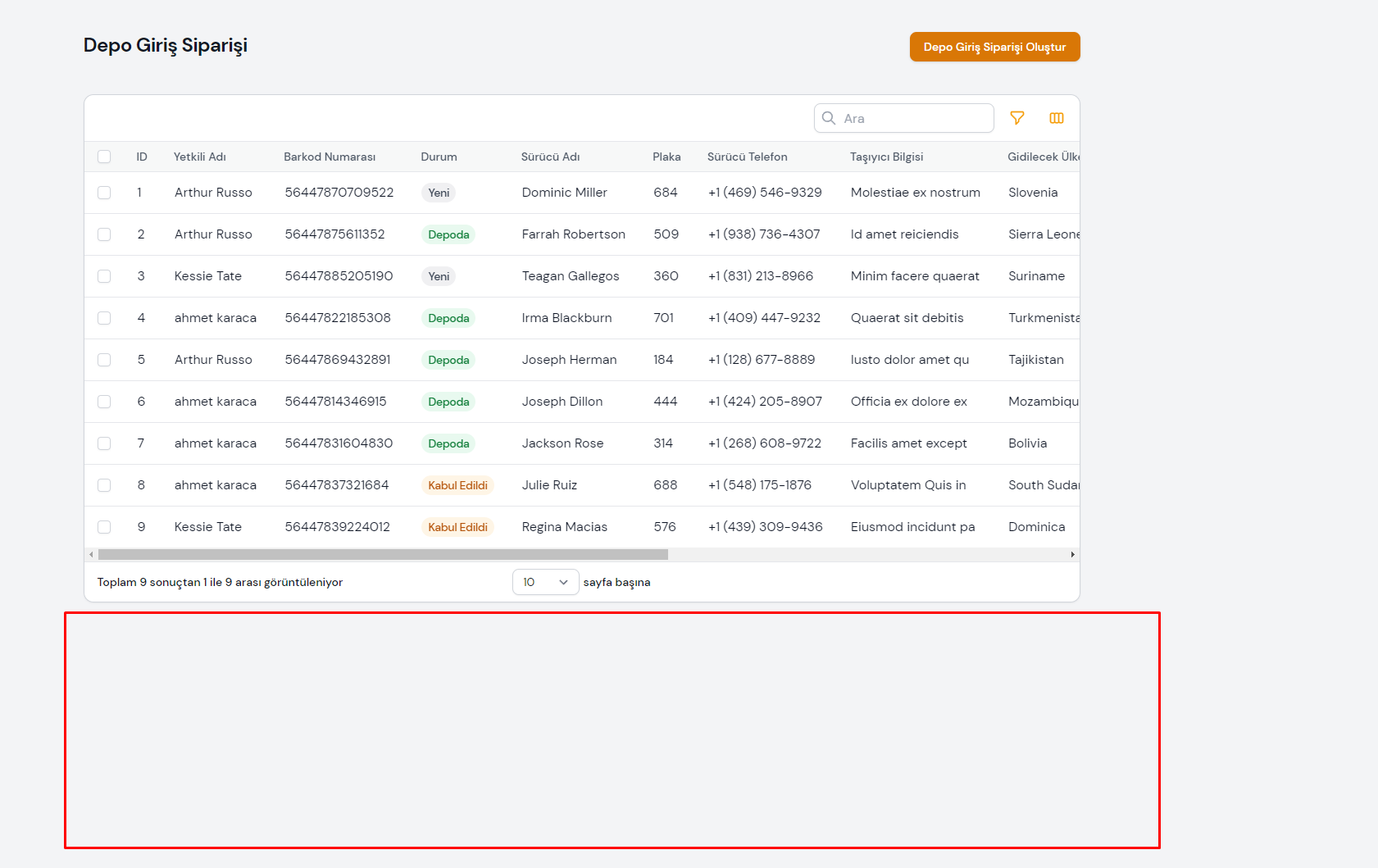Select the checkbox for Julie Ruiz row
Screen dimensions: 1378x868
(104, 485)
